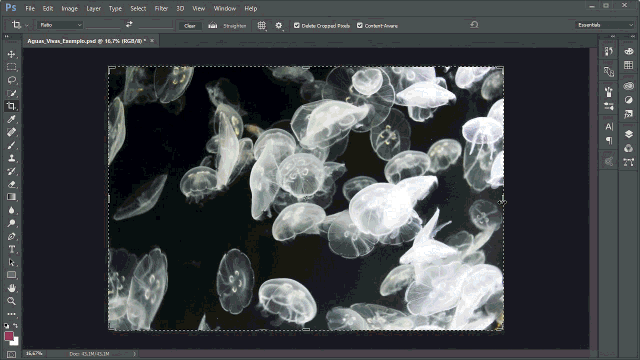Screen dimensions: 640x360
Task: Swap foreground and background colors
Action: [x=16, y=325]
